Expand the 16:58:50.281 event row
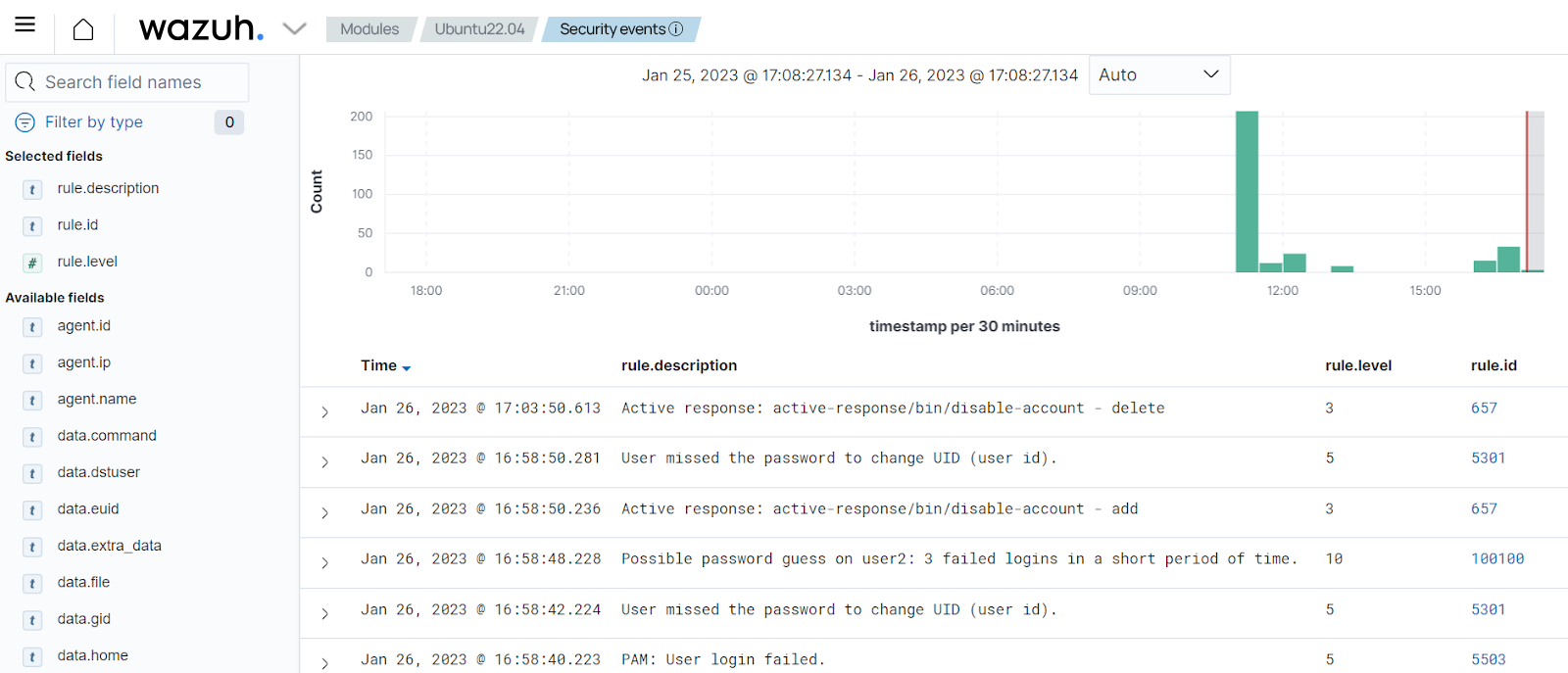1568x673 pixels. click(324, 462)
